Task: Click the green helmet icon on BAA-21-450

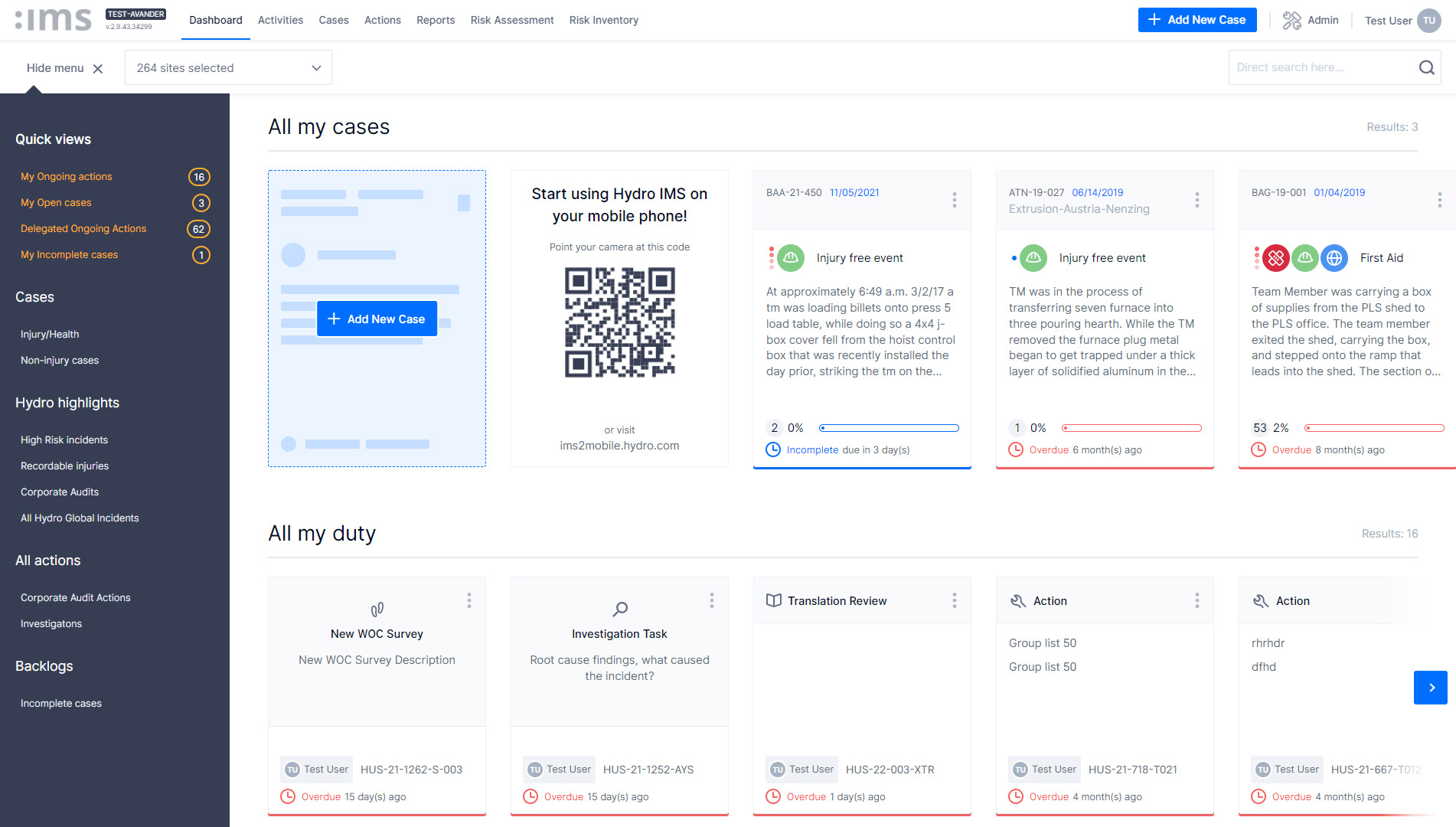Action: pyautogui.click(x=791, y=258)
